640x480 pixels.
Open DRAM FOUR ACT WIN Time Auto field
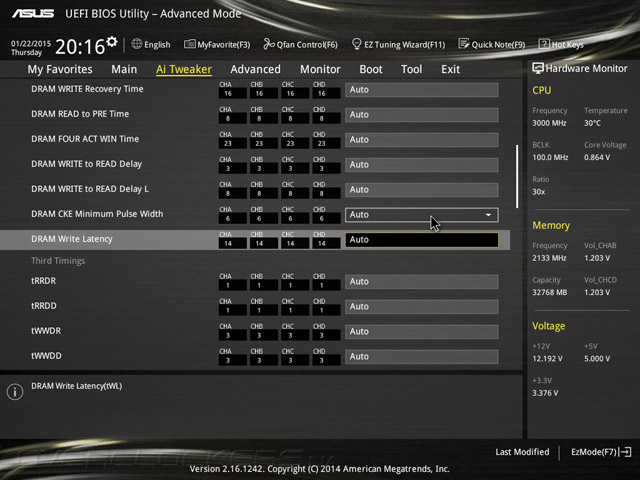pyautogui.click(x=422, y=140)
